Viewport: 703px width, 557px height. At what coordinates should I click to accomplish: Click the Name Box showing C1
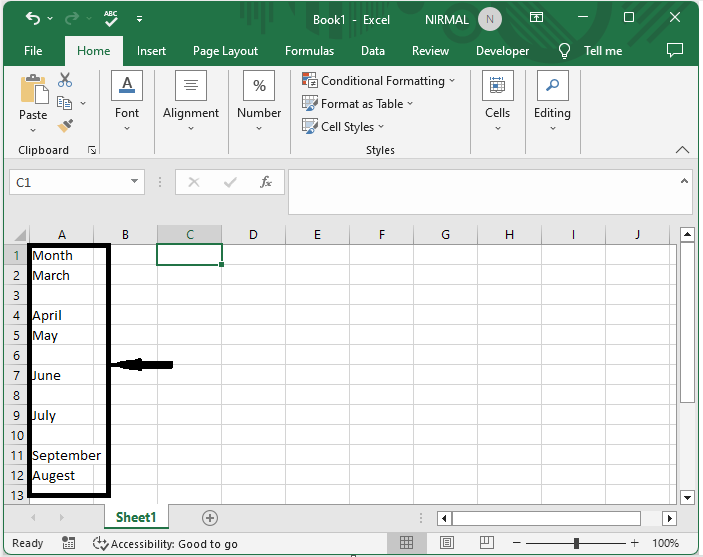click(67, 182)
